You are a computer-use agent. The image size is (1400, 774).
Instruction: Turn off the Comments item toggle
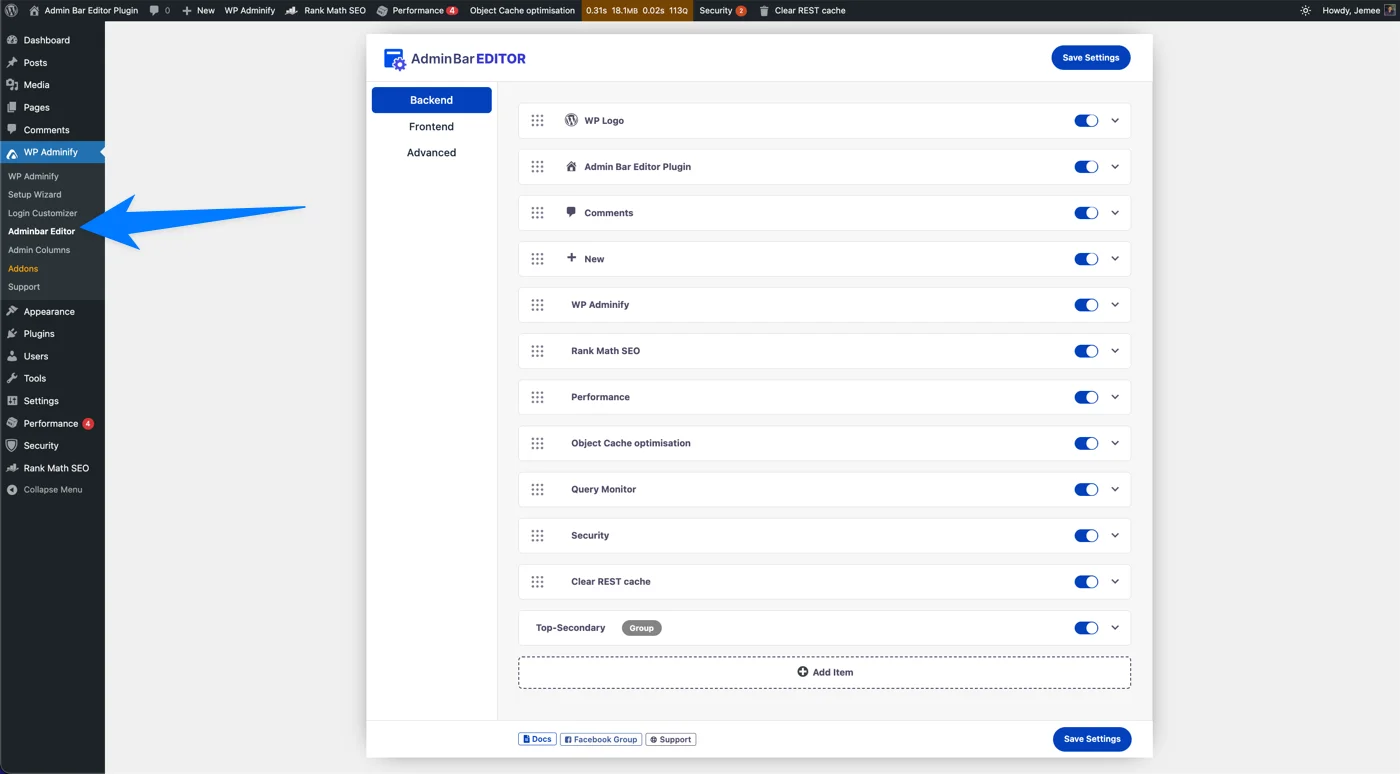[1086, 212]
